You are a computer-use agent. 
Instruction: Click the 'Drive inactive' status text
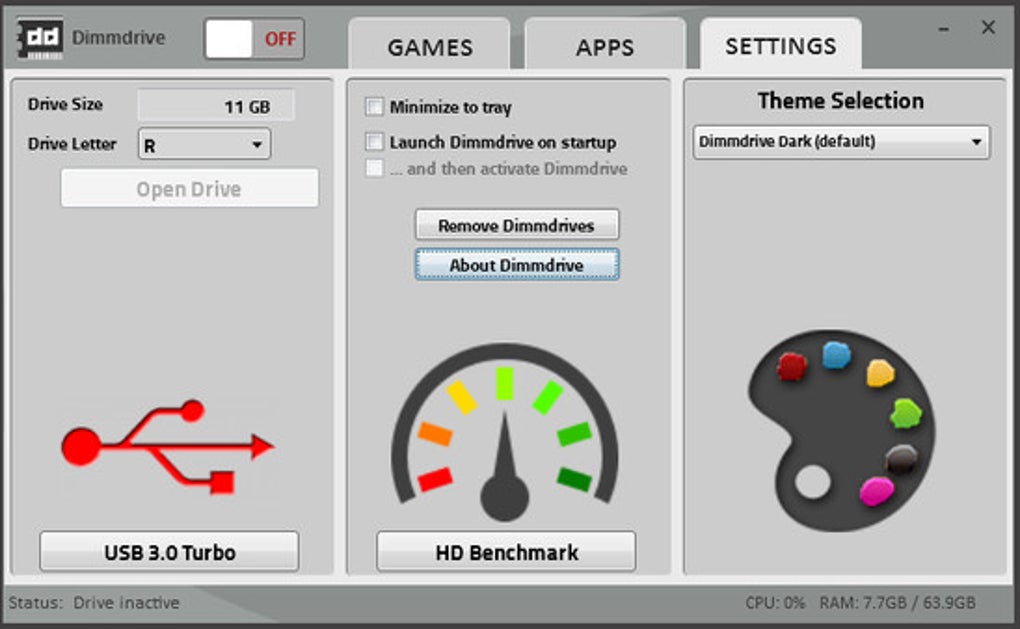(126, 602)
